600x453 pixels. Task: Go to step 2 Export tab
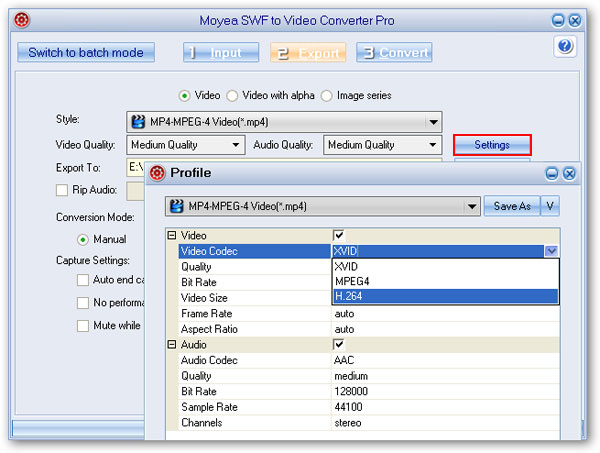tap(308, 52)
